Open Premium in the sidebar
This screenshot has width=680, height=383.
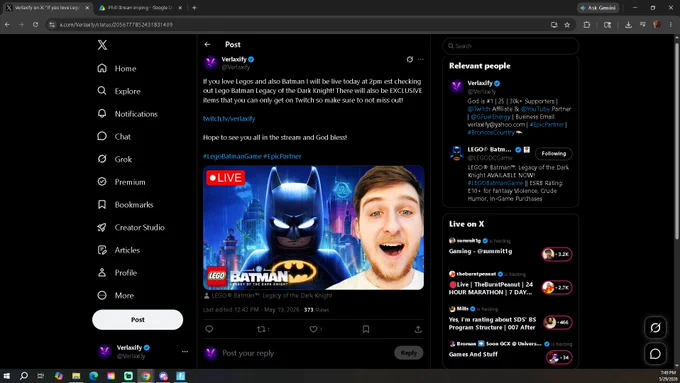coord(121,182)
